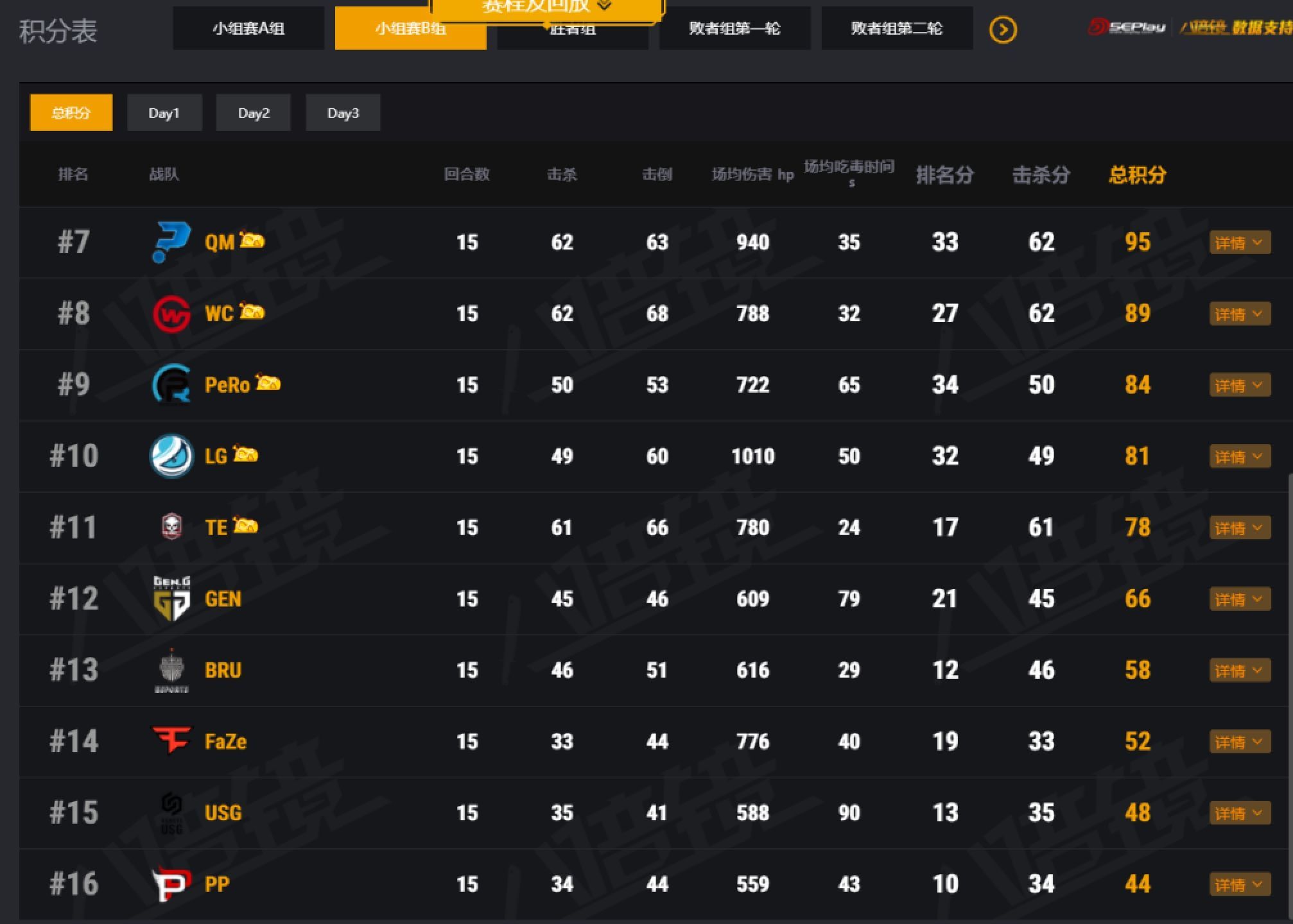
Task: Click the chicken icon beside TE
Action: pyautogui.click(x=245, y=526)
